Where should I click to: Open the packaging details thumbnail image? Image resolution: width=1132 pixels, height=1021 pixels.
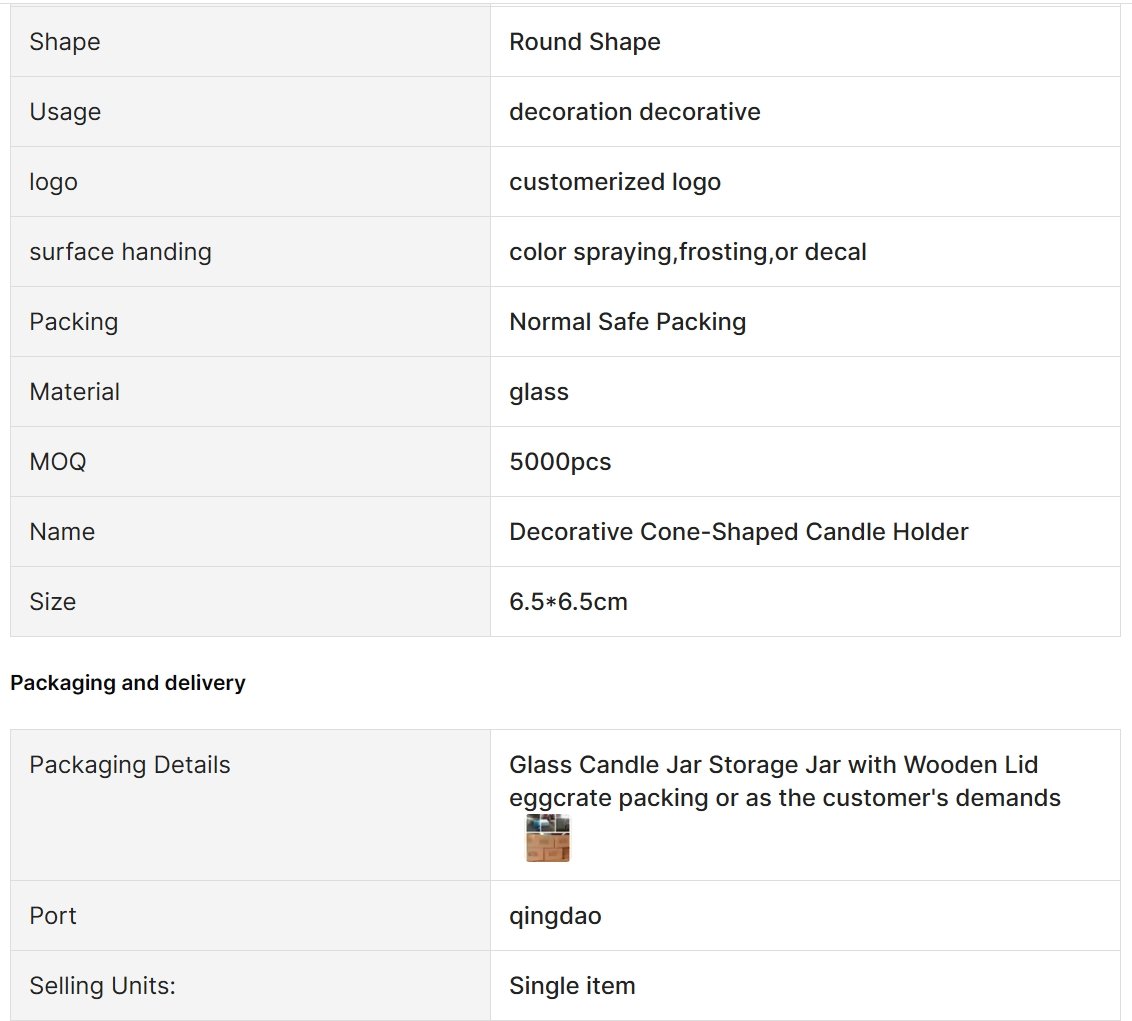547,838
